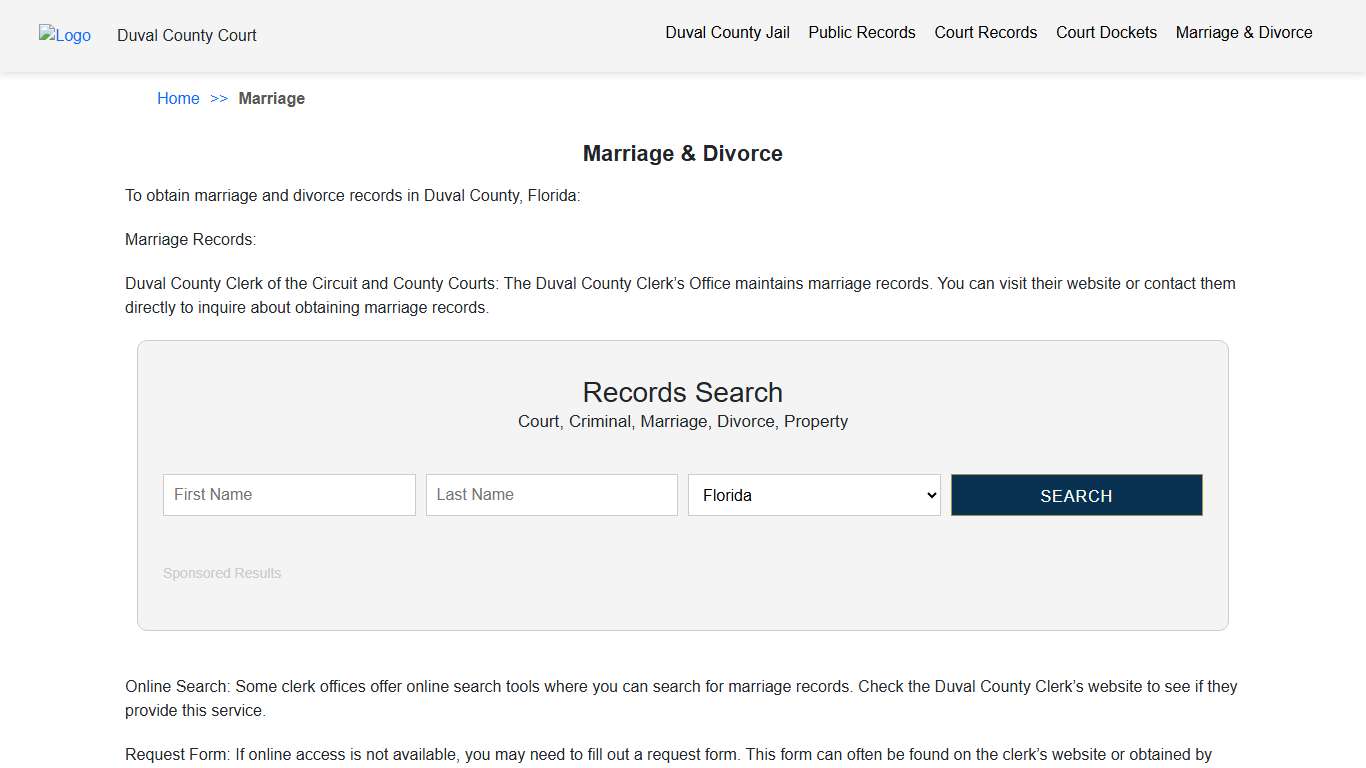
Task: Focus the Last Name input box
Action: tap(551, 494)
